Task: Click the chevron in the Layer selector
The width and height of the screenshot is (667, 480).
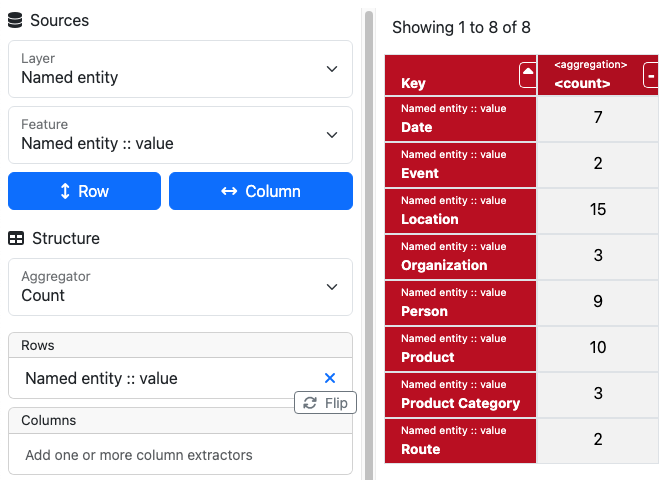Action: coord(332,69)
